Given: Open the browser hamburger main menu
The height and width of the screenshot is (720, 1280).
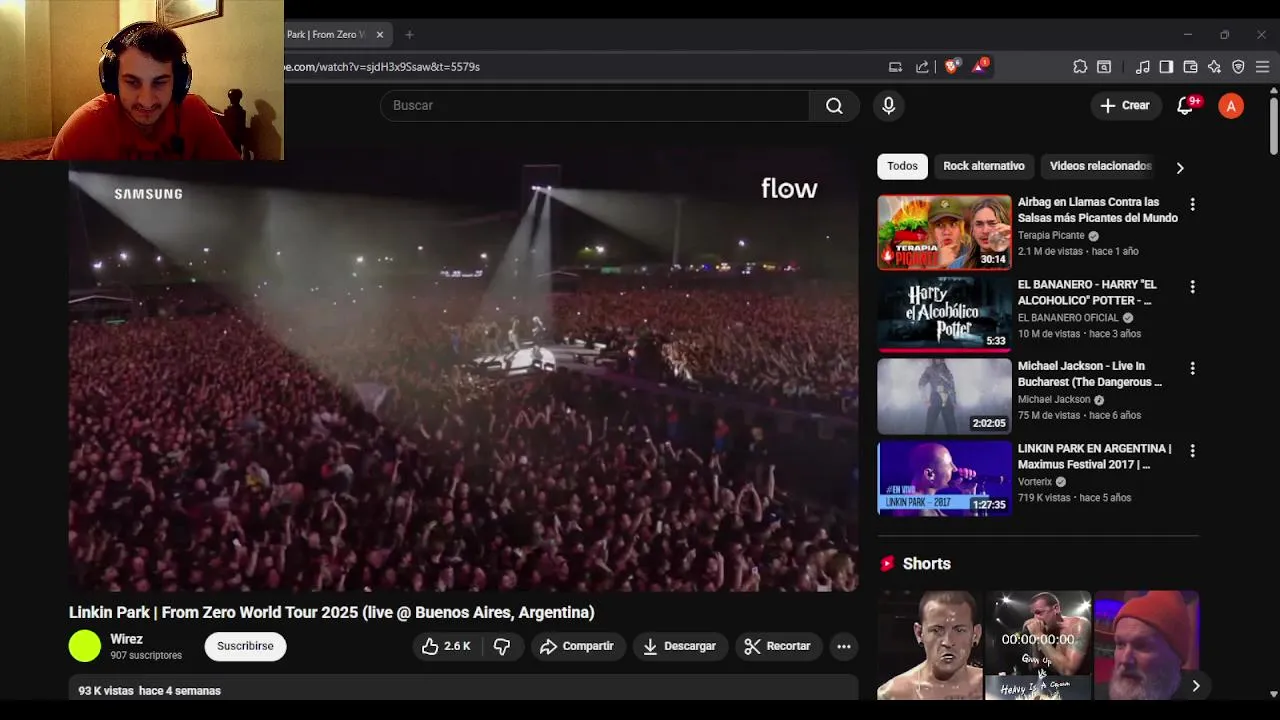Looking at the screenshot, I should coord(1262,67).
